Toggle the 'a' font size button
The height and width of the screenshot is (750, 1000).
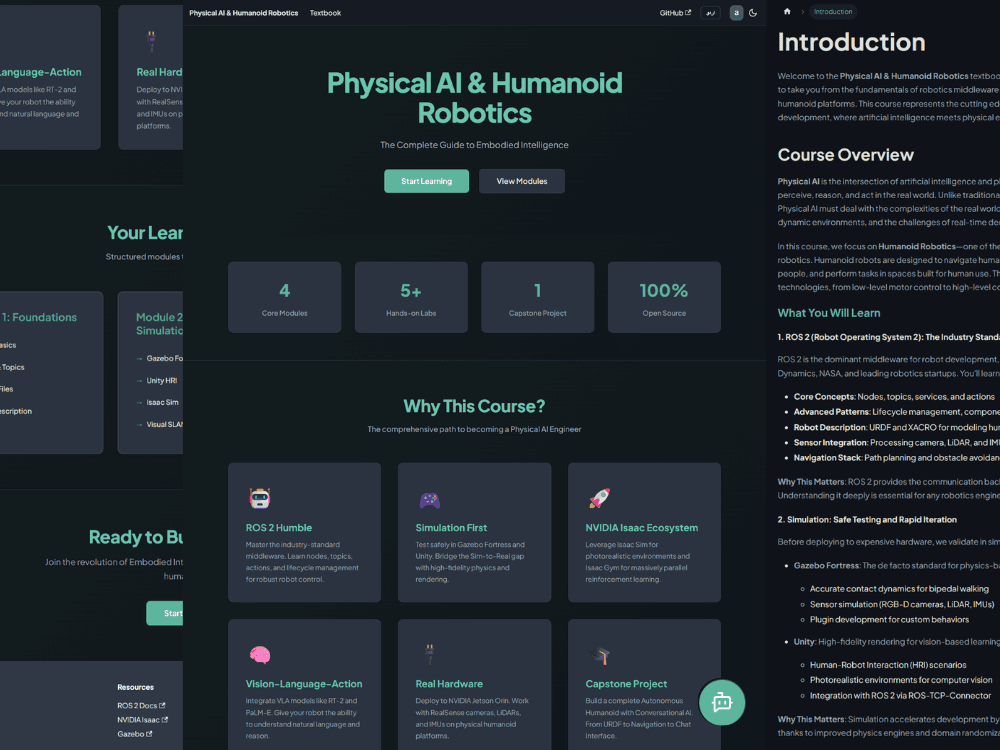(736, 13)
